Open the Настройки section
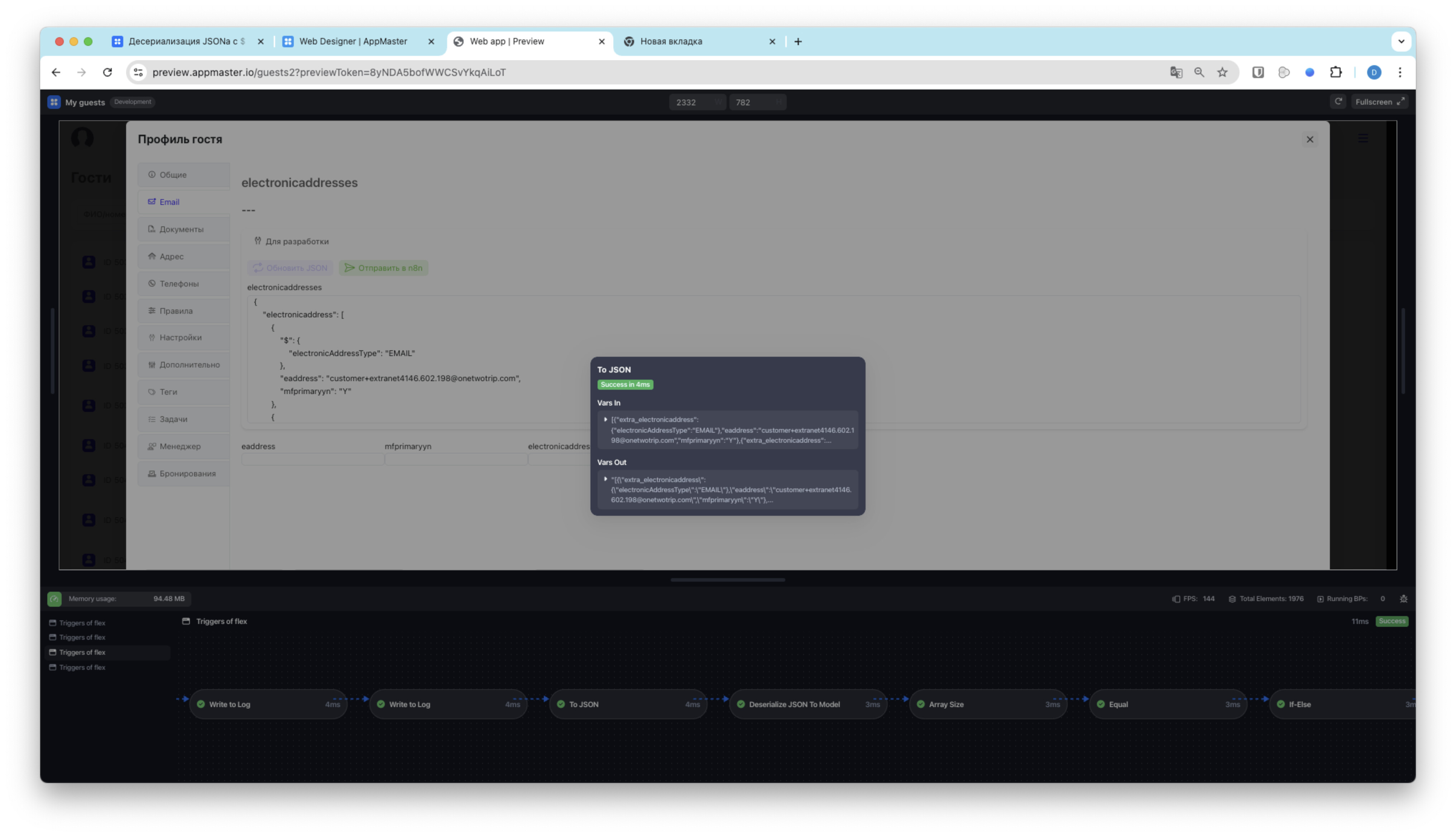This screenshot has height=836, width=1456. pyautogui.click(x=184, y=338)
